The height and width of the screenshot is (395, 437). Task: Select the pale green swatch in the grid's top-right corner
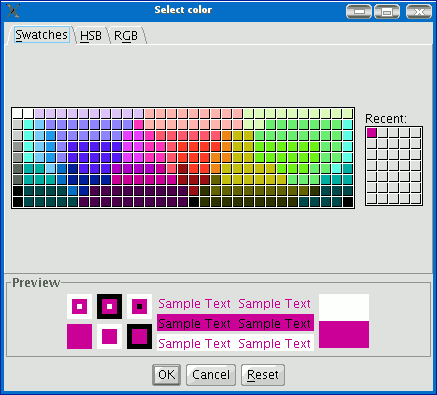(348, 113)
